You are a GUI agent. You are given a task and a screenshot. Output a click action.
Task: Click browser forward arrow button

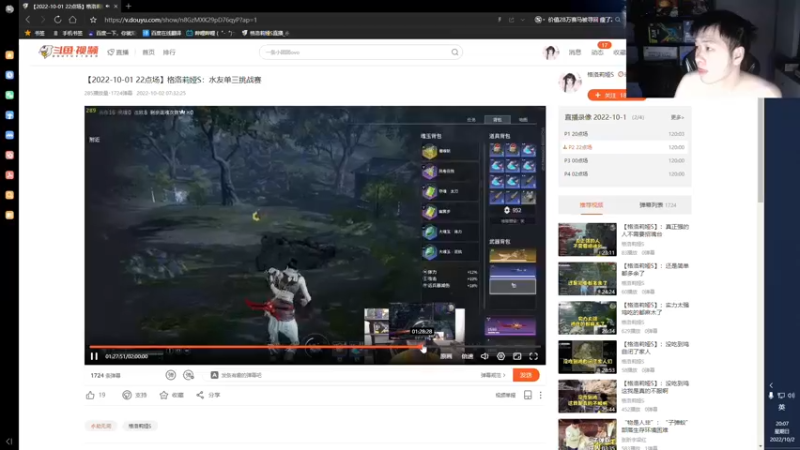click(x=43, y=19)
